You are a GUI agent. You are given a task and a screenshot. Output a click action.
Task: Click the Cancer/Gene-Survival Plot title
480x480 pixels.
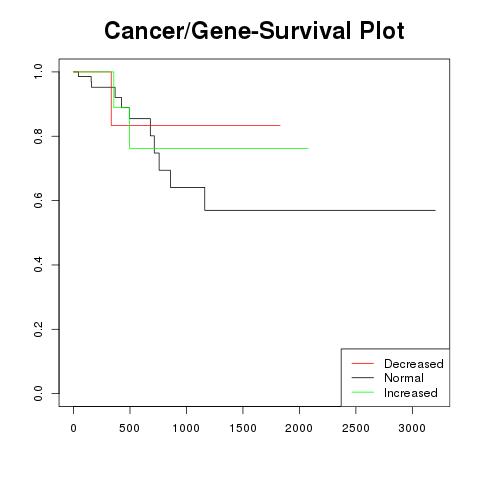[x=254, y=31]
